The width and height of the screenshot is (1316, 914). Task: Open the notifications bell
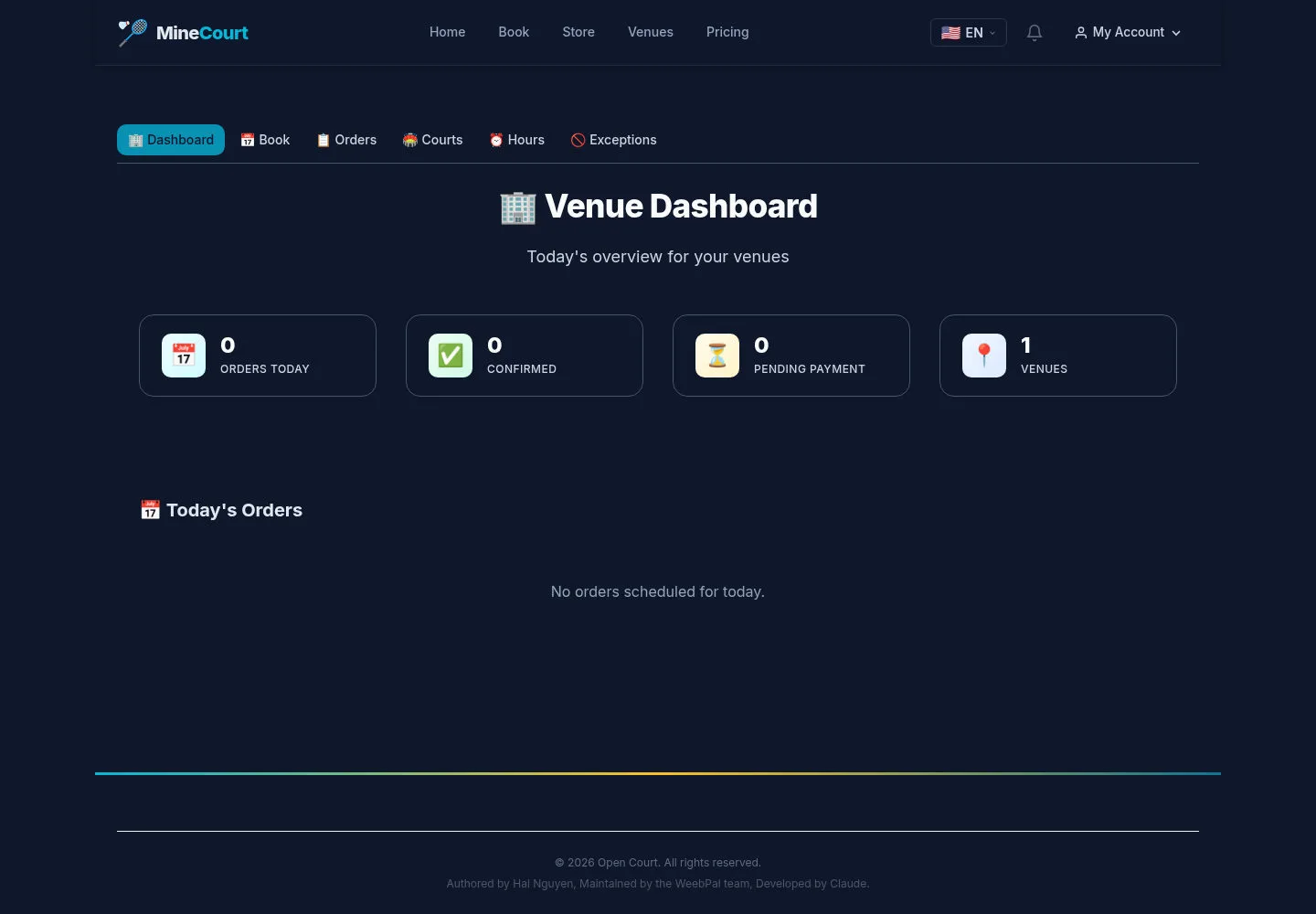click(1035, 33)
